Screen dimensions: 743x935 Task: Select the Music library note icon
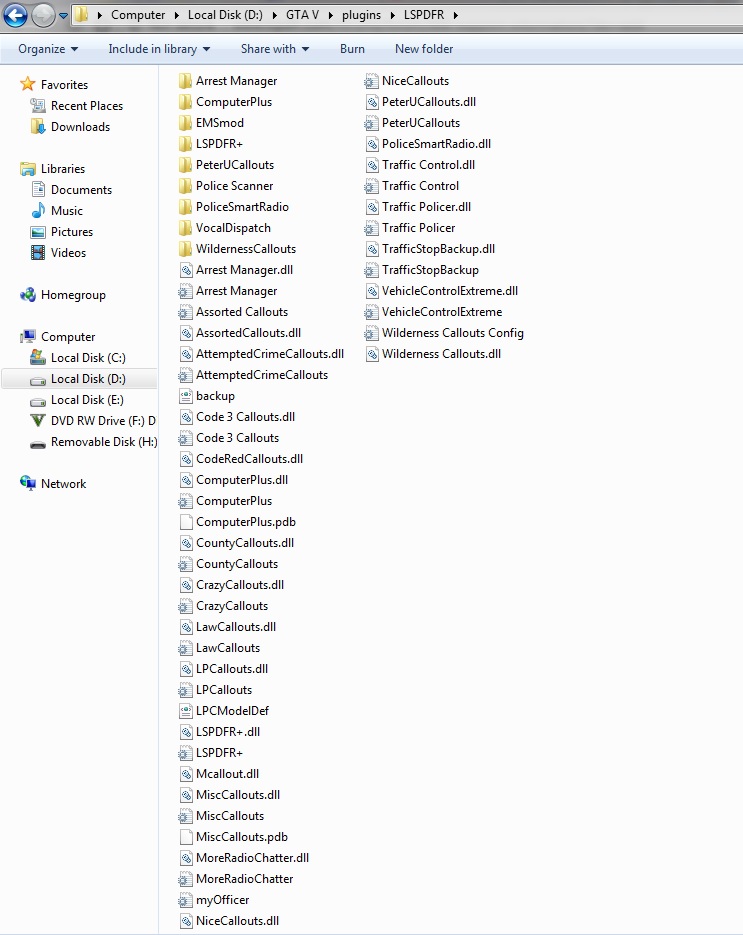click(x=38, y=210)
